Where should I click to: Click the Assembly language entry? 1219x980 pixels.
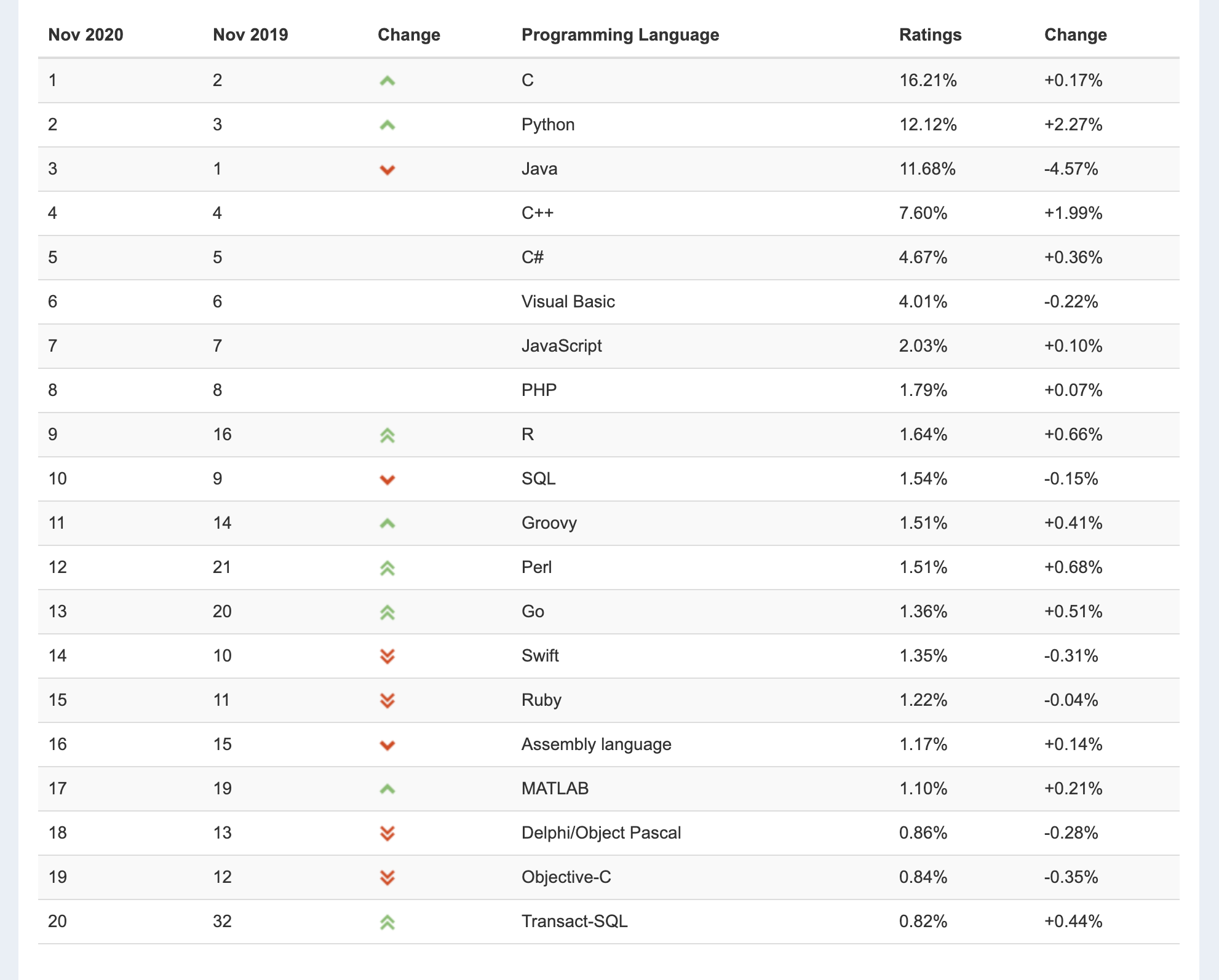596,744
